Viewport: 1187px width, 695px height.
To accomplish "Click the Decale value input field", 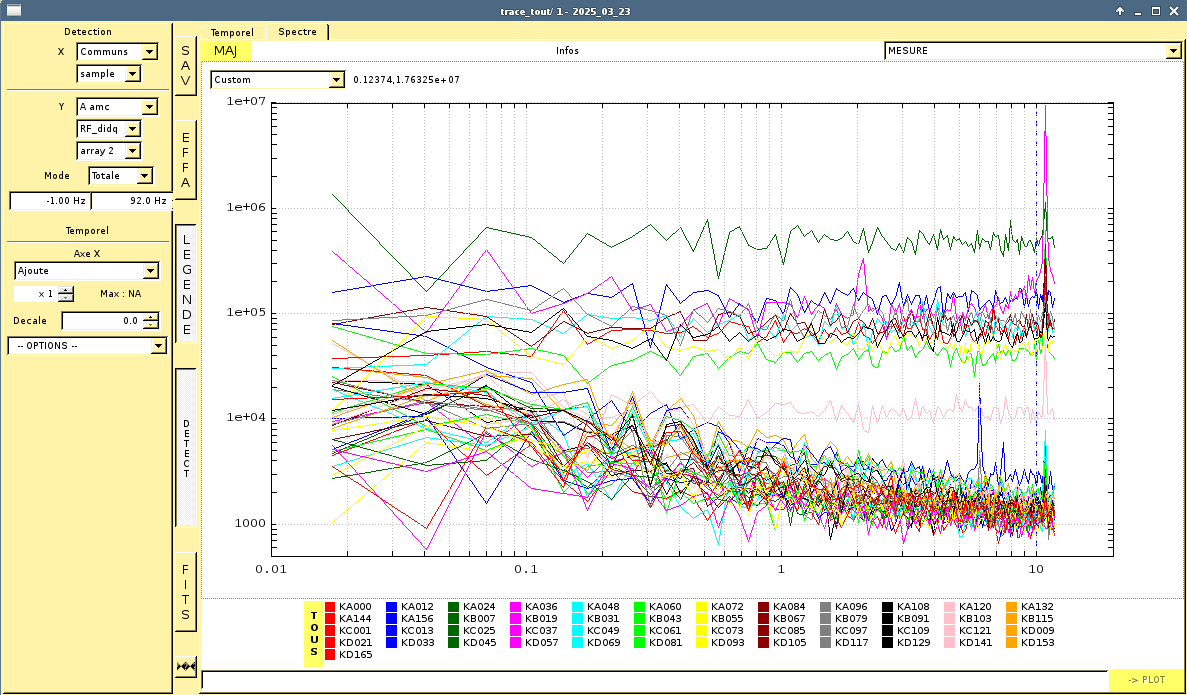I will coord(102,321).
